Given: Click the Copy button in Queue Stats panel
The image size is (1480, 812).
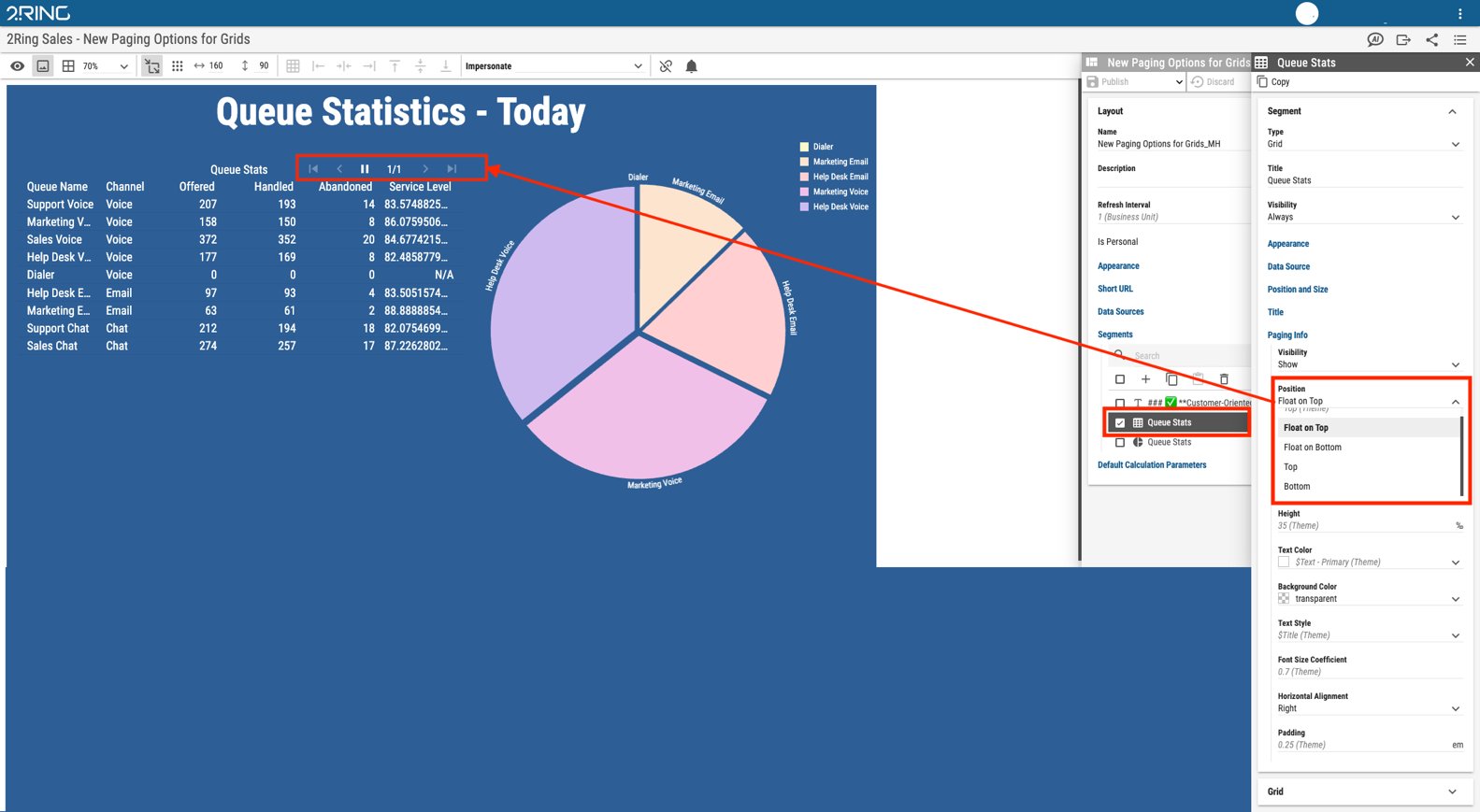Looking at the screenshot, I should [x=1274, y=82].
